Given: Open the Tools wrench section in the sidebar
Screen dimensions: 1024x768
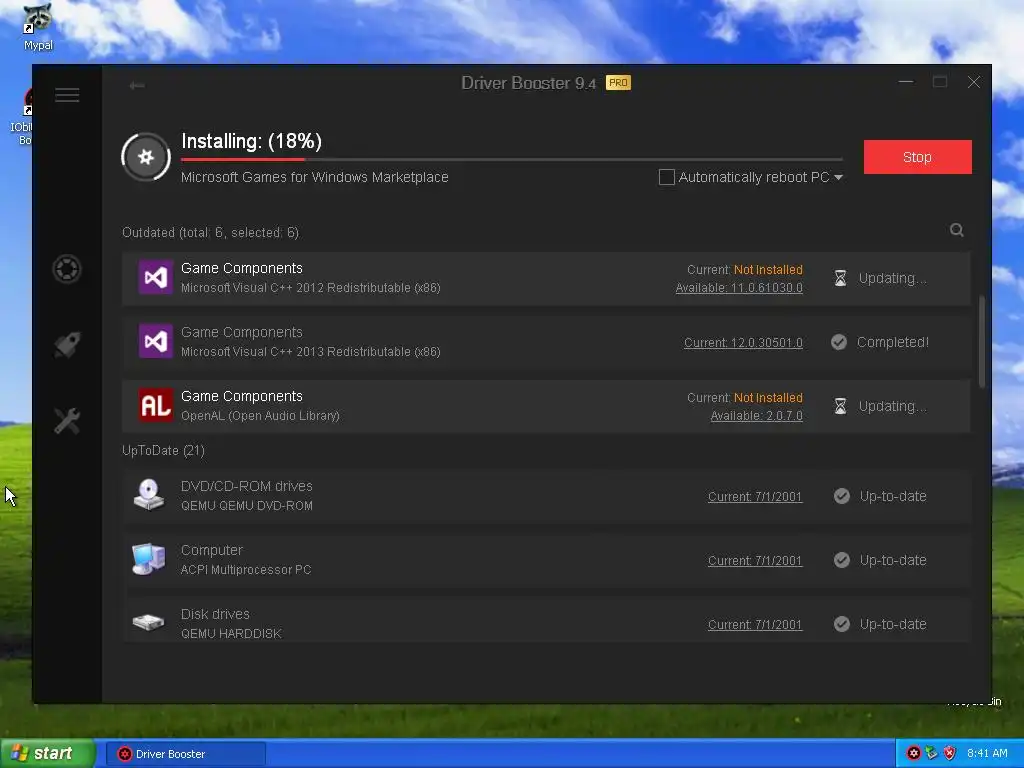Looking at the screenshot, I should [x=67, y=421].
